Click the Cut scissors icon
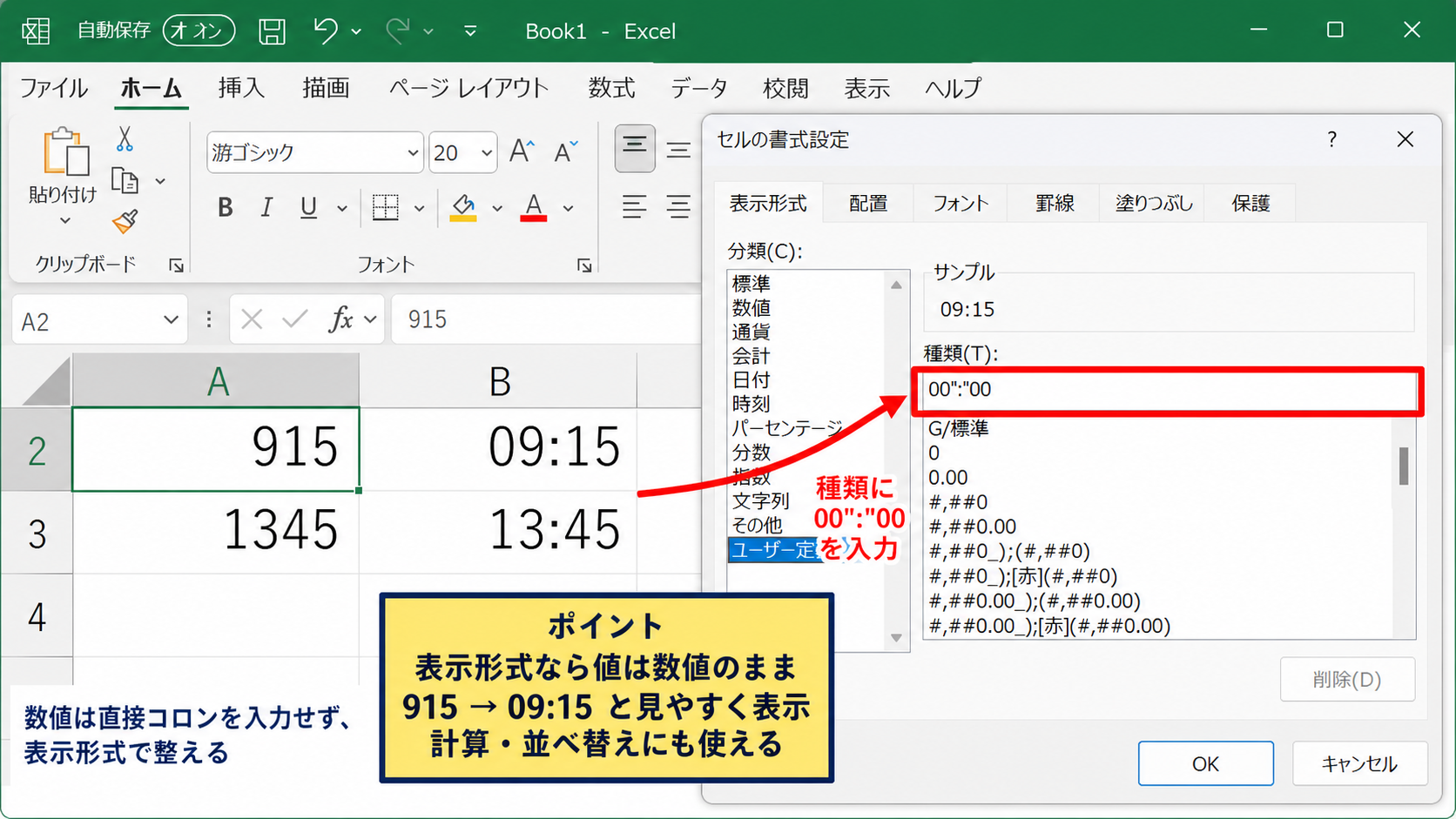Screen dimensions: 1456x819 [x=125, y=138]
